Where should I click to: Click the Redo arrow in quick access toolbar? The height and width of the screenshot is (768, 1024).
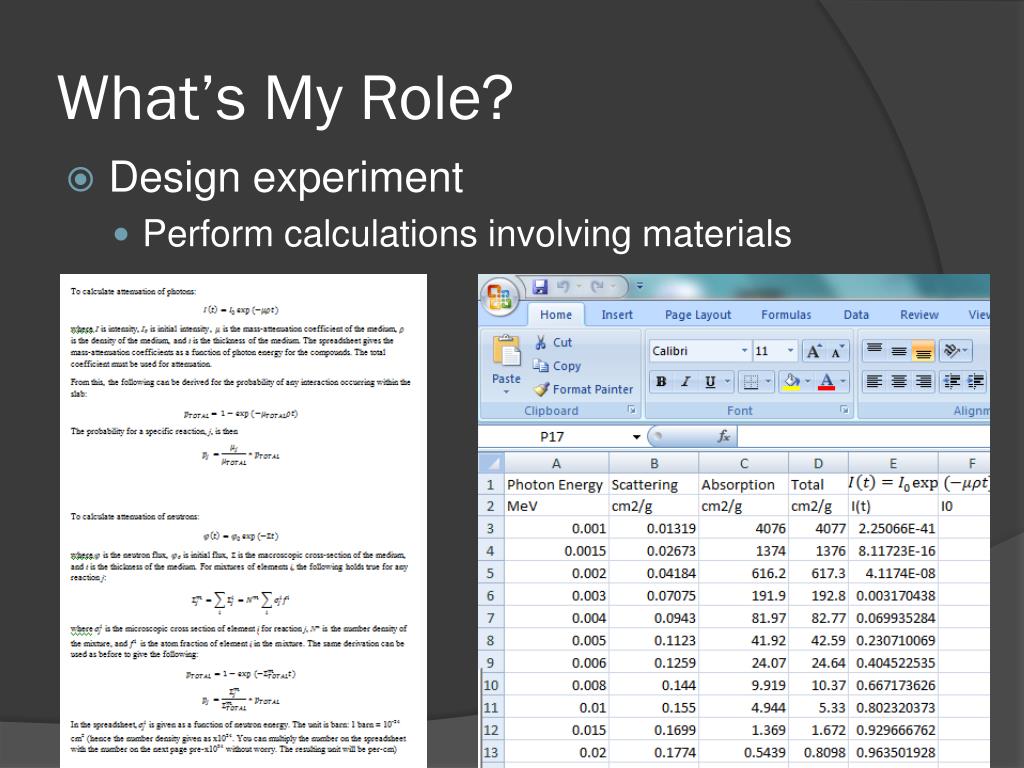pos(596,287)
